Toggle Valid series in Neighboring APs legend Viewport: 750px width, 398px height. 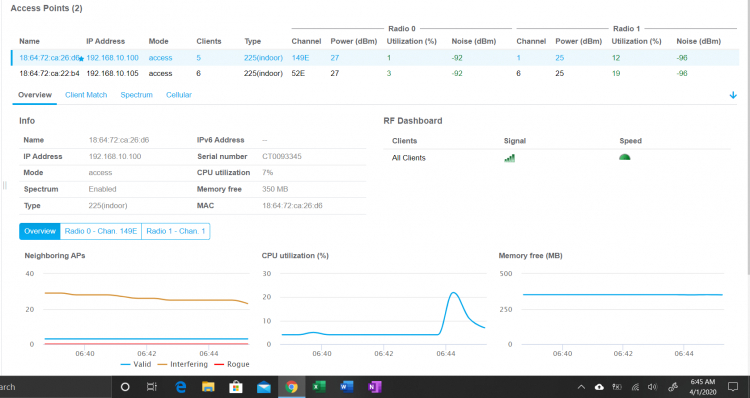coord(136,364)
